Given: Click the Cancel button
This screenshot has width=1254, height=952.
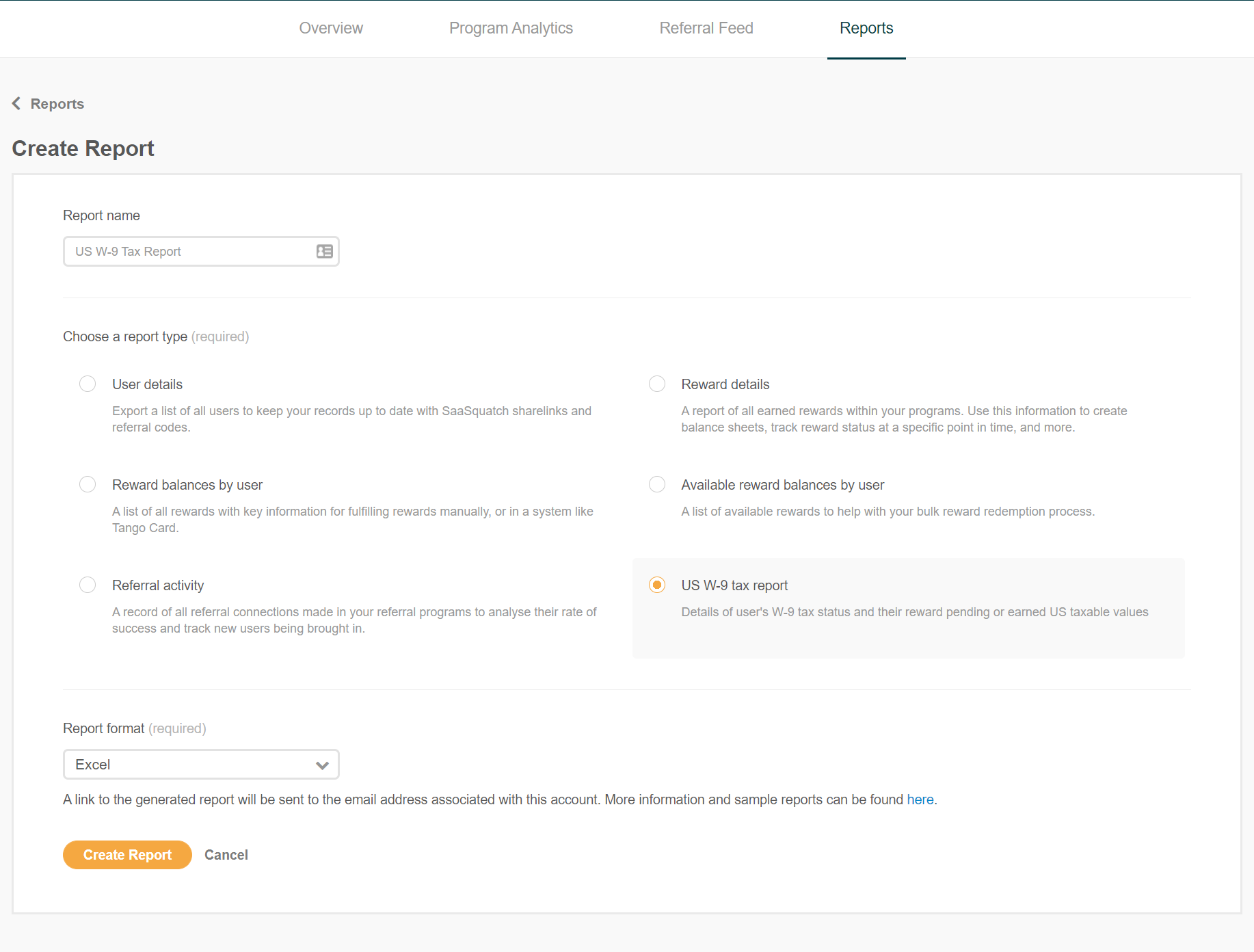Looking at the screenshot, I should (x=226, y=855).
